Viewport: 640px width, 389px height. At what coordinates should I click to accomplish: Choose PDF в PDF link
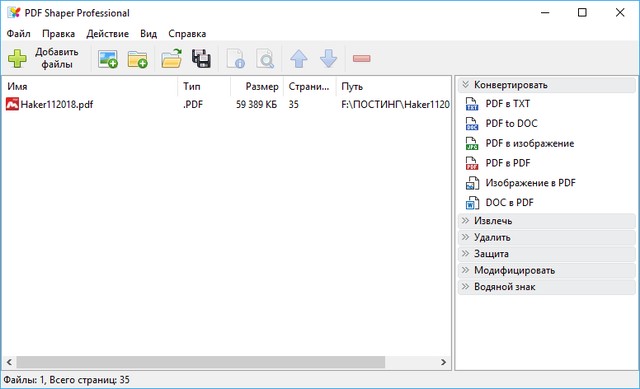508,163
